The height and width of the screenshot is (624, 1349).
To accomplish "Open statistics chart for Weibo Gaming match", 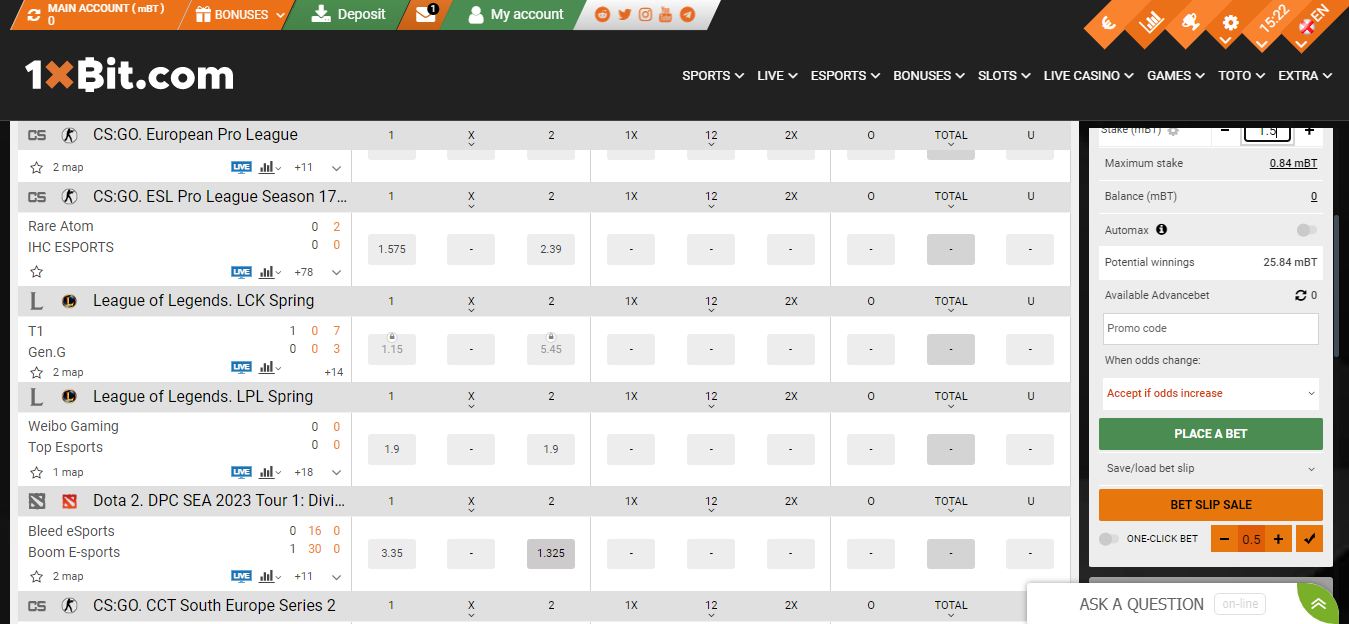I will [x=268, y=472].
